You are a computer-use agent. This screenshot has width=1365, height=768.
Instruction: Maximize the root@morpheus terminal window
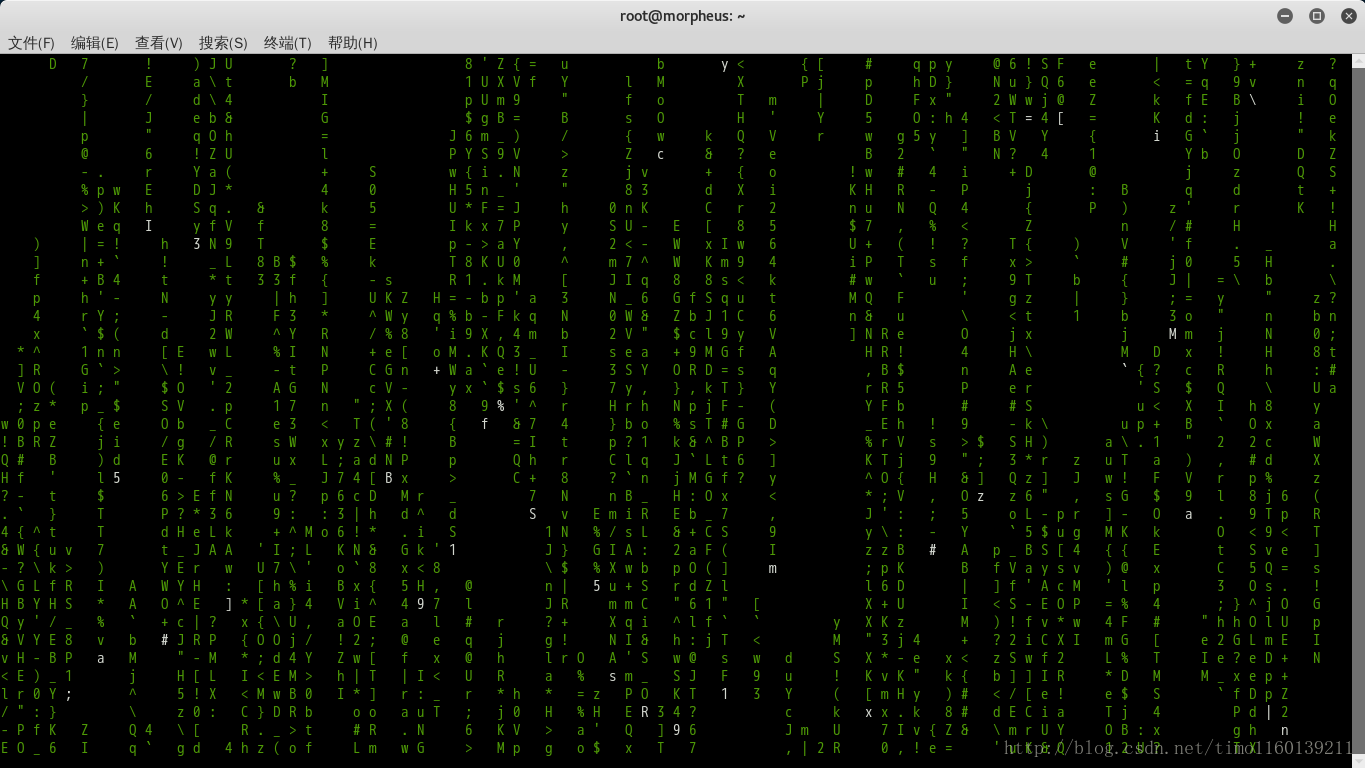click(1316, 16)
